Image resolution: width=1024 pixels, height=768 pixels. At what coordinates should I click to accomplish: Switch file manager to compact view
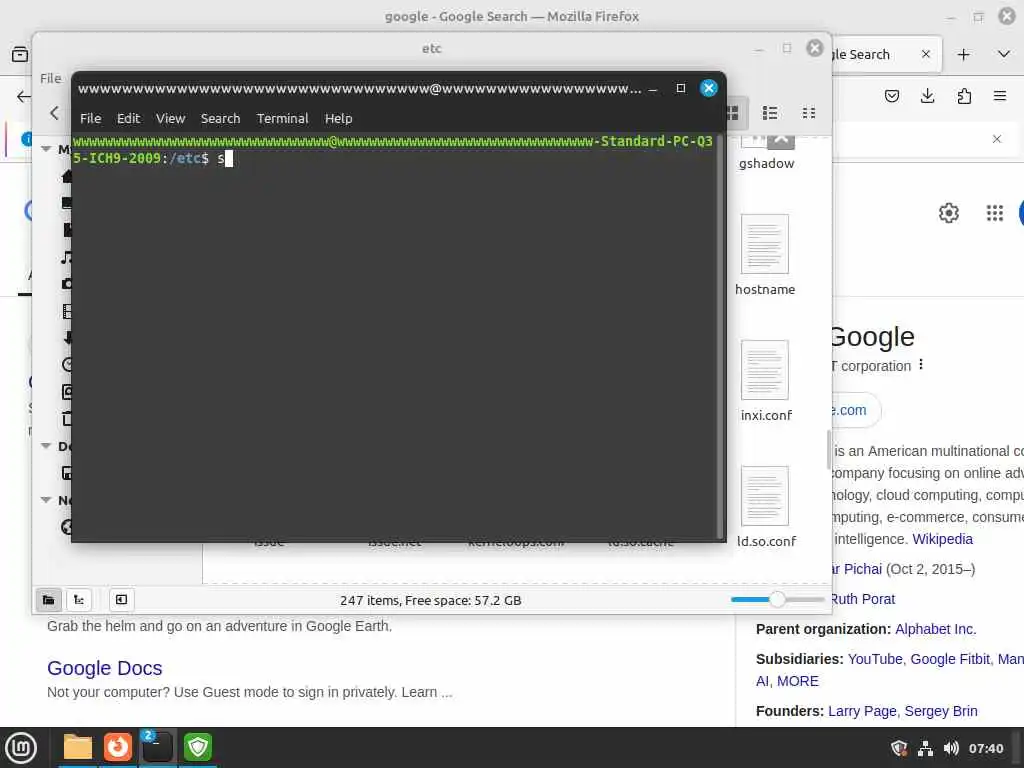(808, 113)
